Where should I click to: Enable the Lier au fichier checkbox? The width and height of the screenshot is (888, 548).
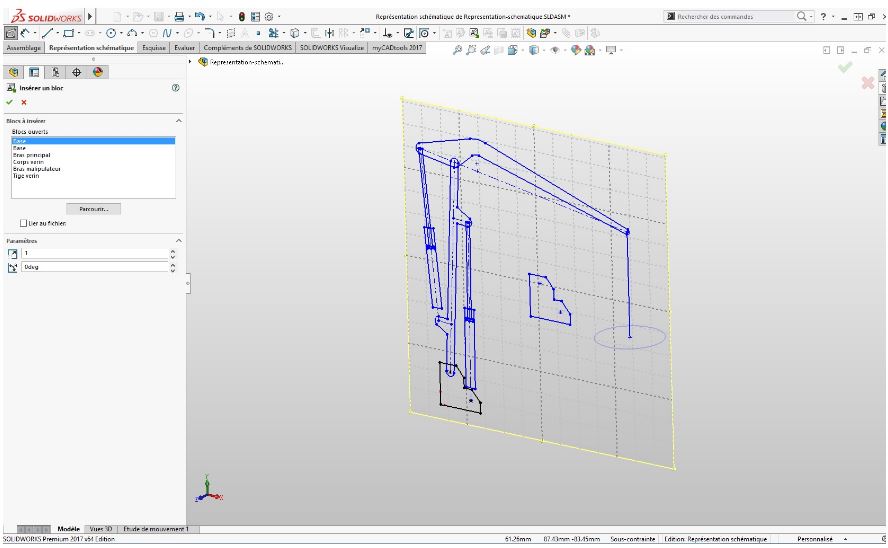23,223
